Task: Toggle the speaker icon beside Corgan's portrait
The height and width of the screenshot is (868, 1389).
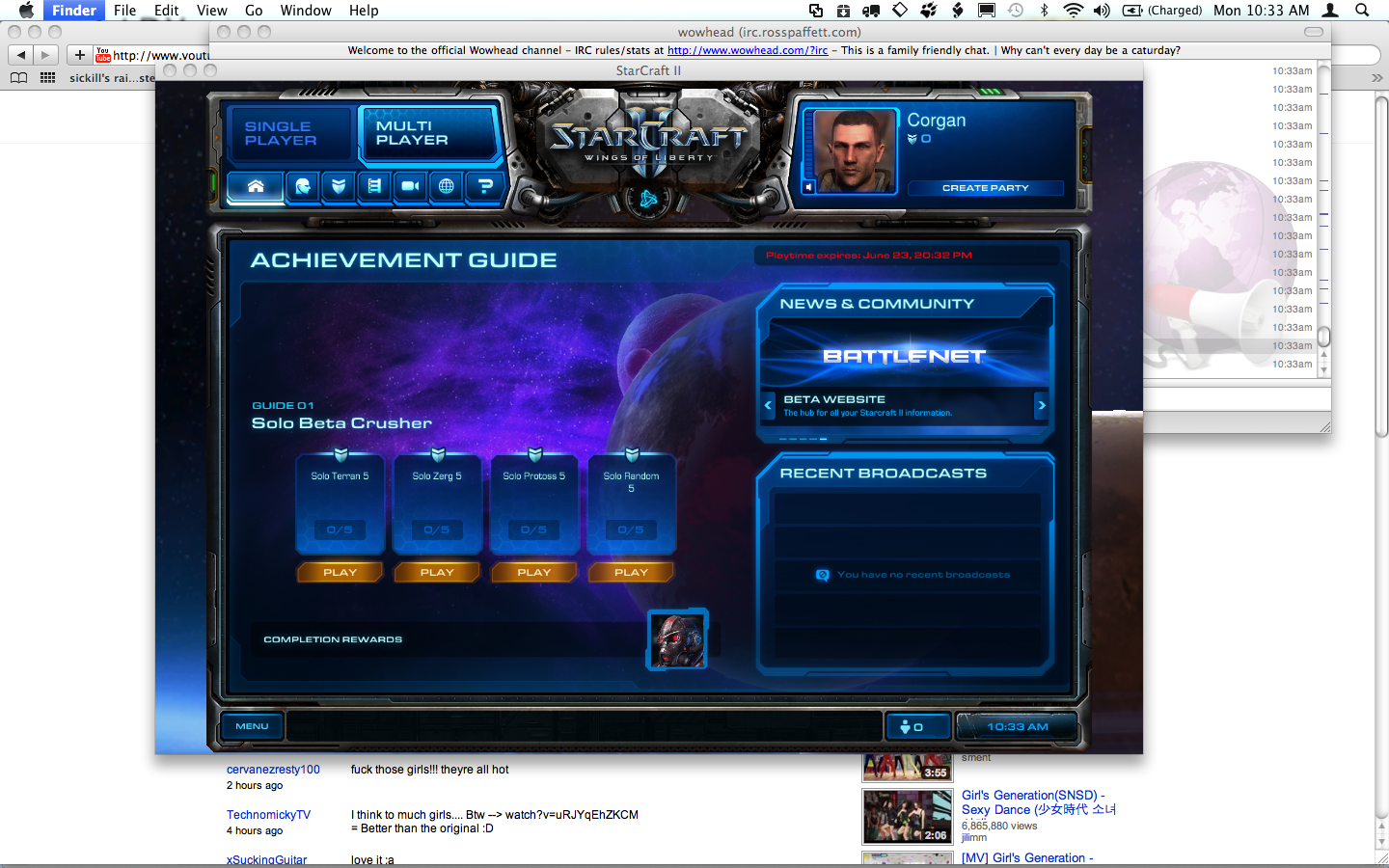Action: click(x=808, y=187)
